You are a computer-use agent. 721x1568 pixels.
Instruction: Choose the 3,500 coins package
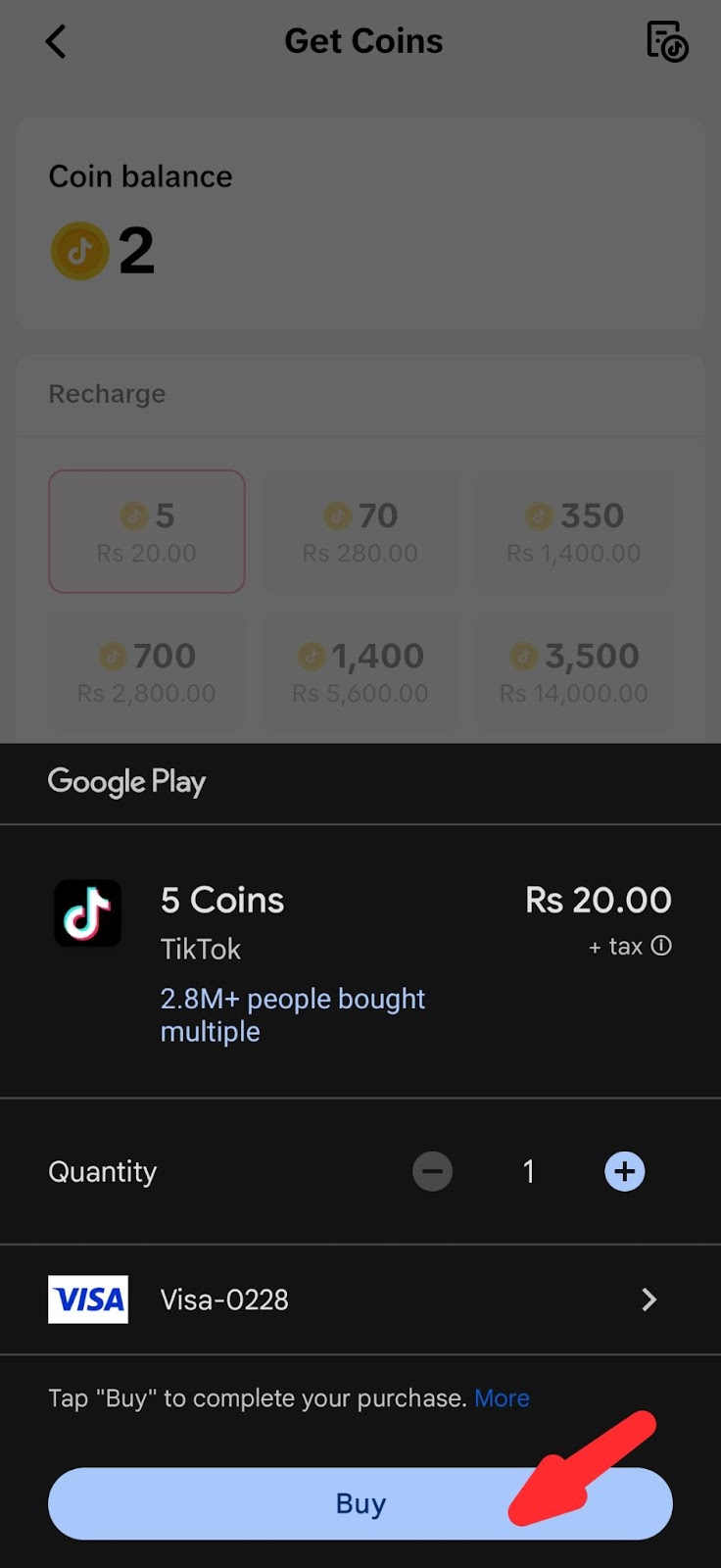(x=574, y=672)
